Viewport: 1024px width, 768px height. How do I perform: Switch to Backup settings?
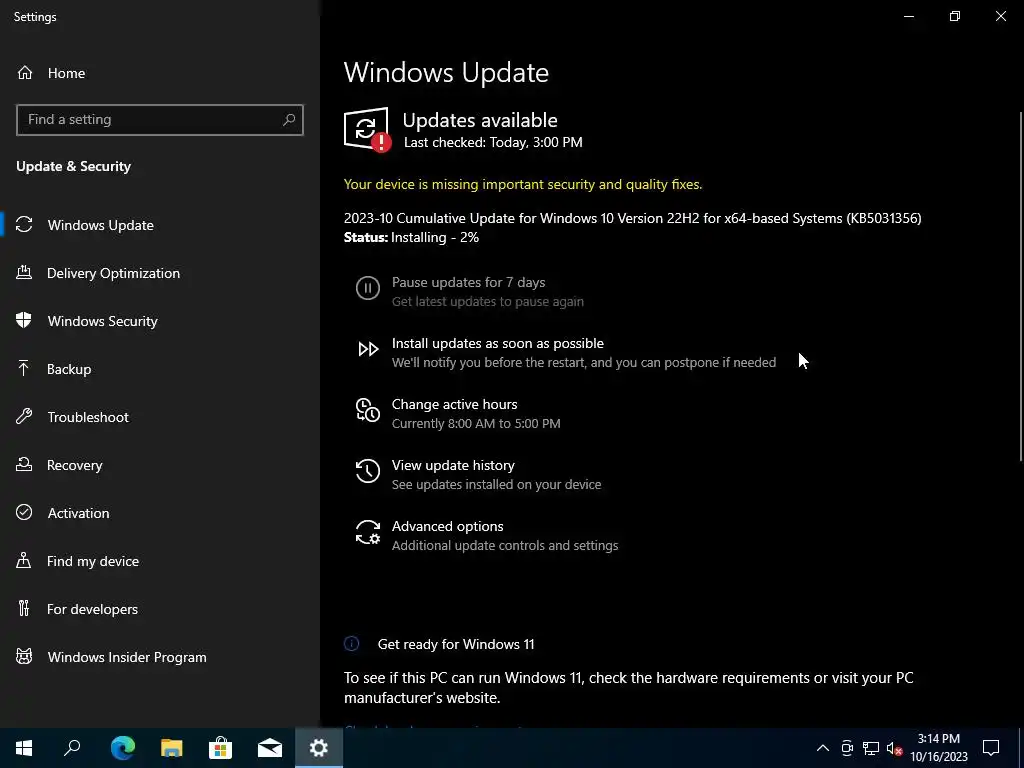tap(160, 368)
